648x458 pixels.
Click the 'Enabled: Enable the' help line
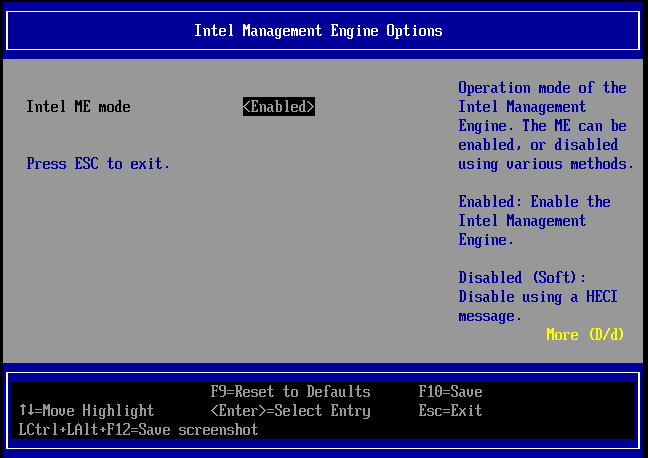coord(534,202)
